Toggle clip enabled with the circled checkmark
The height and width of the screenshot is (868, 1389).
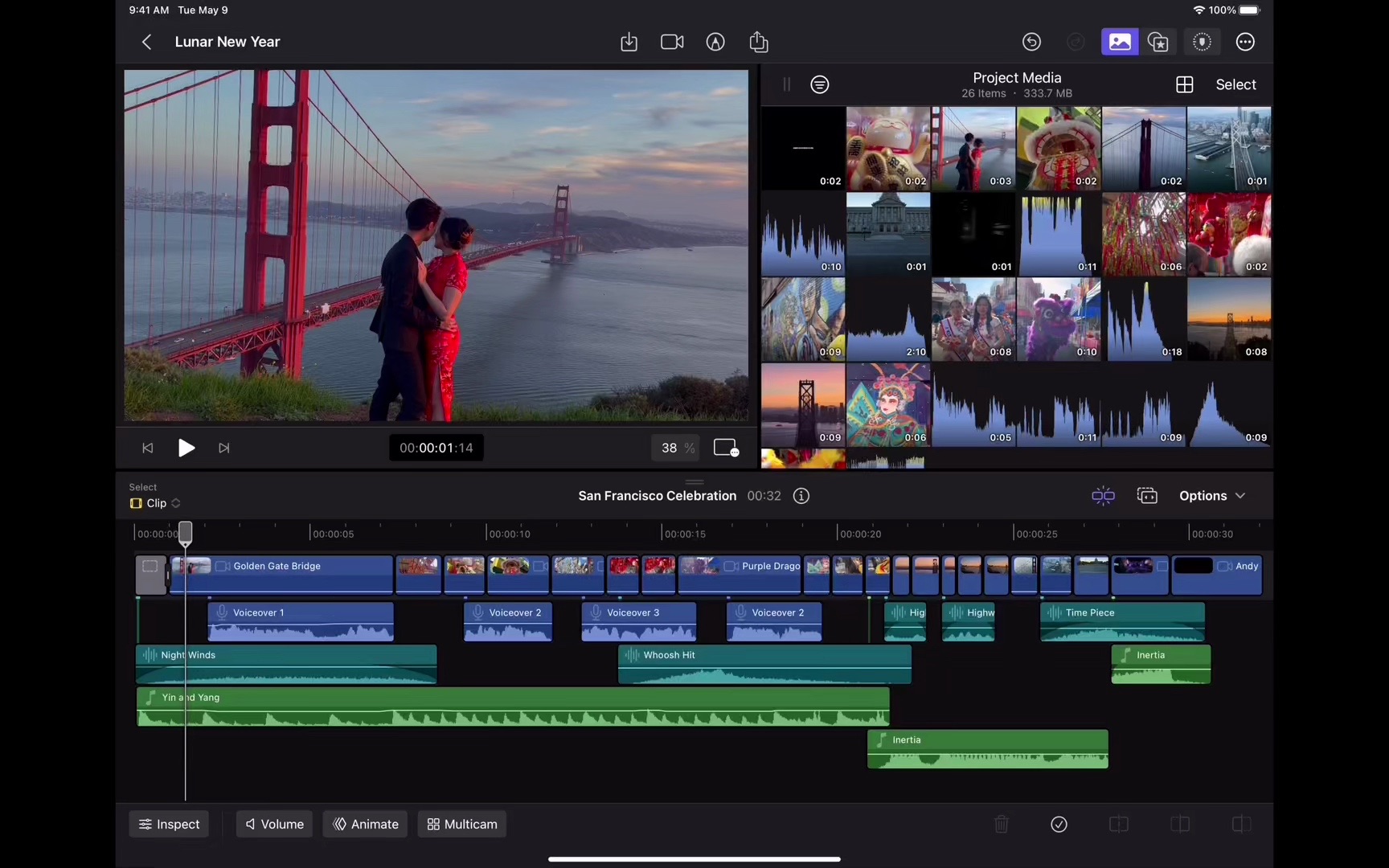click(1059, 824)
